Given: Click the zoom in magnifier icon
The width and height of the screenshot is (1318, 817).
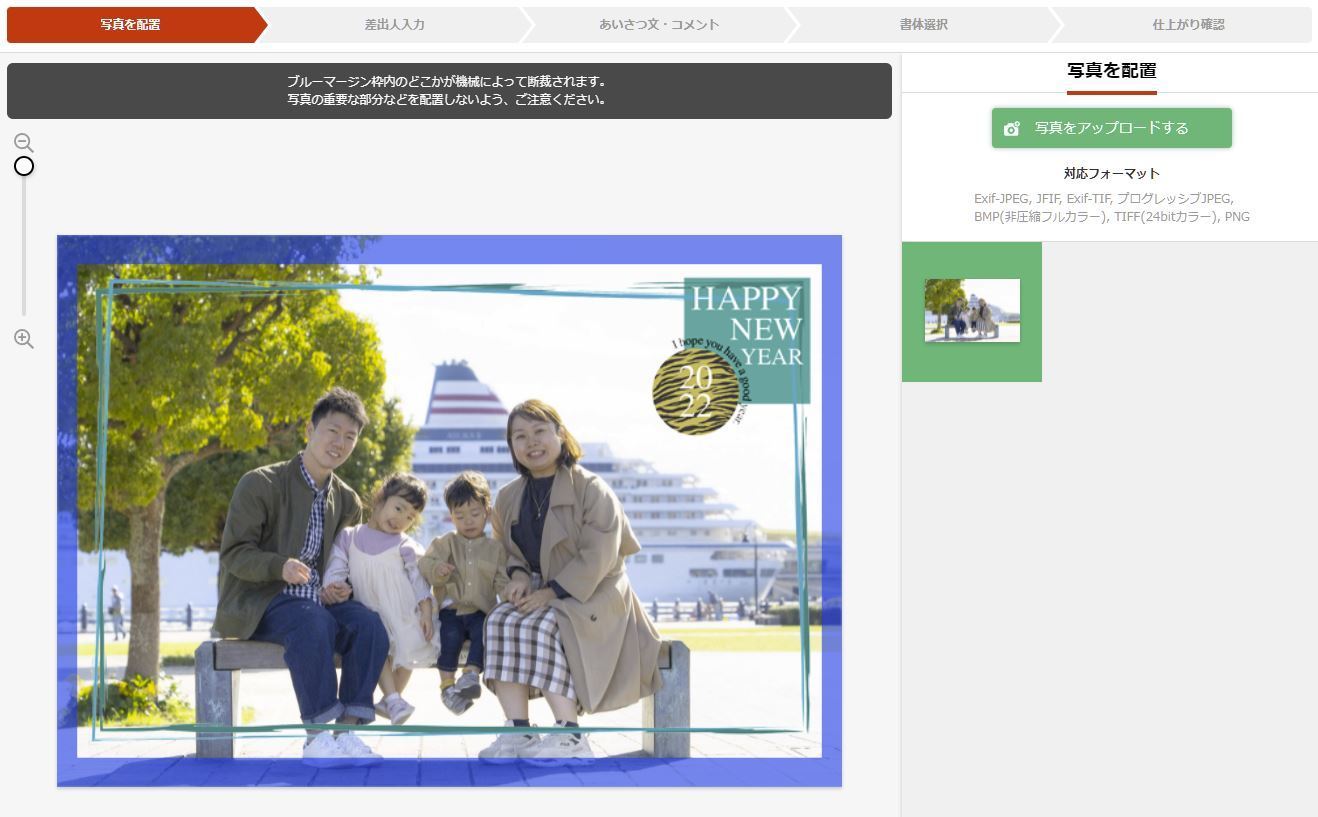Looking at the screenshot, I should 24,339.
